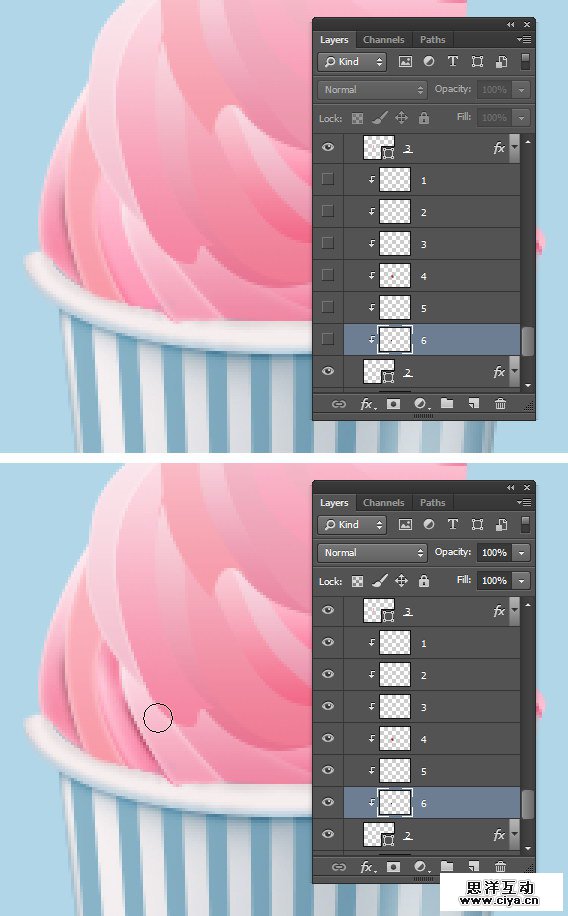Switch to Paths tab in upper Layers panel

click(432, 40)
